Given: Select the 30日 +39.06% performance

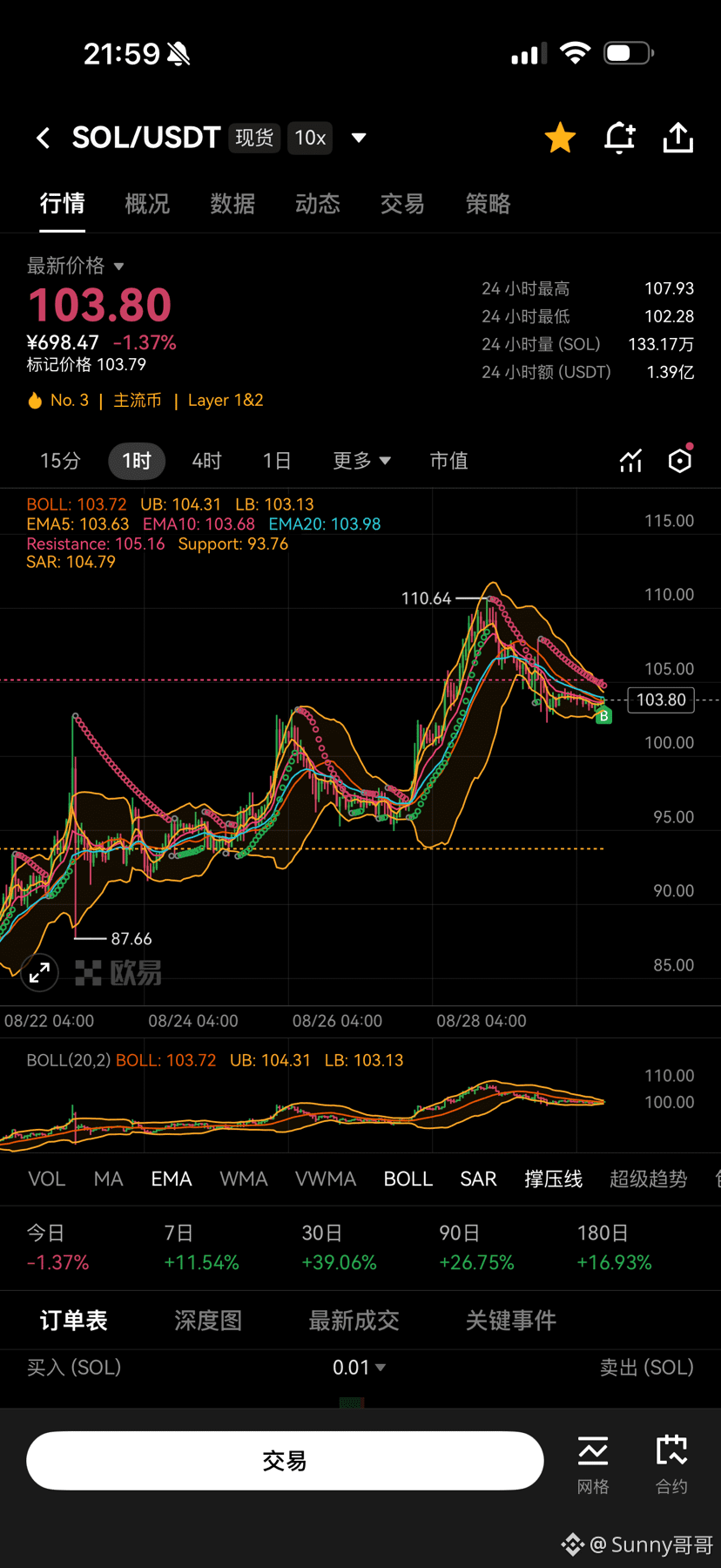Looking at the screenshot, I should (x=339, y=1247).
